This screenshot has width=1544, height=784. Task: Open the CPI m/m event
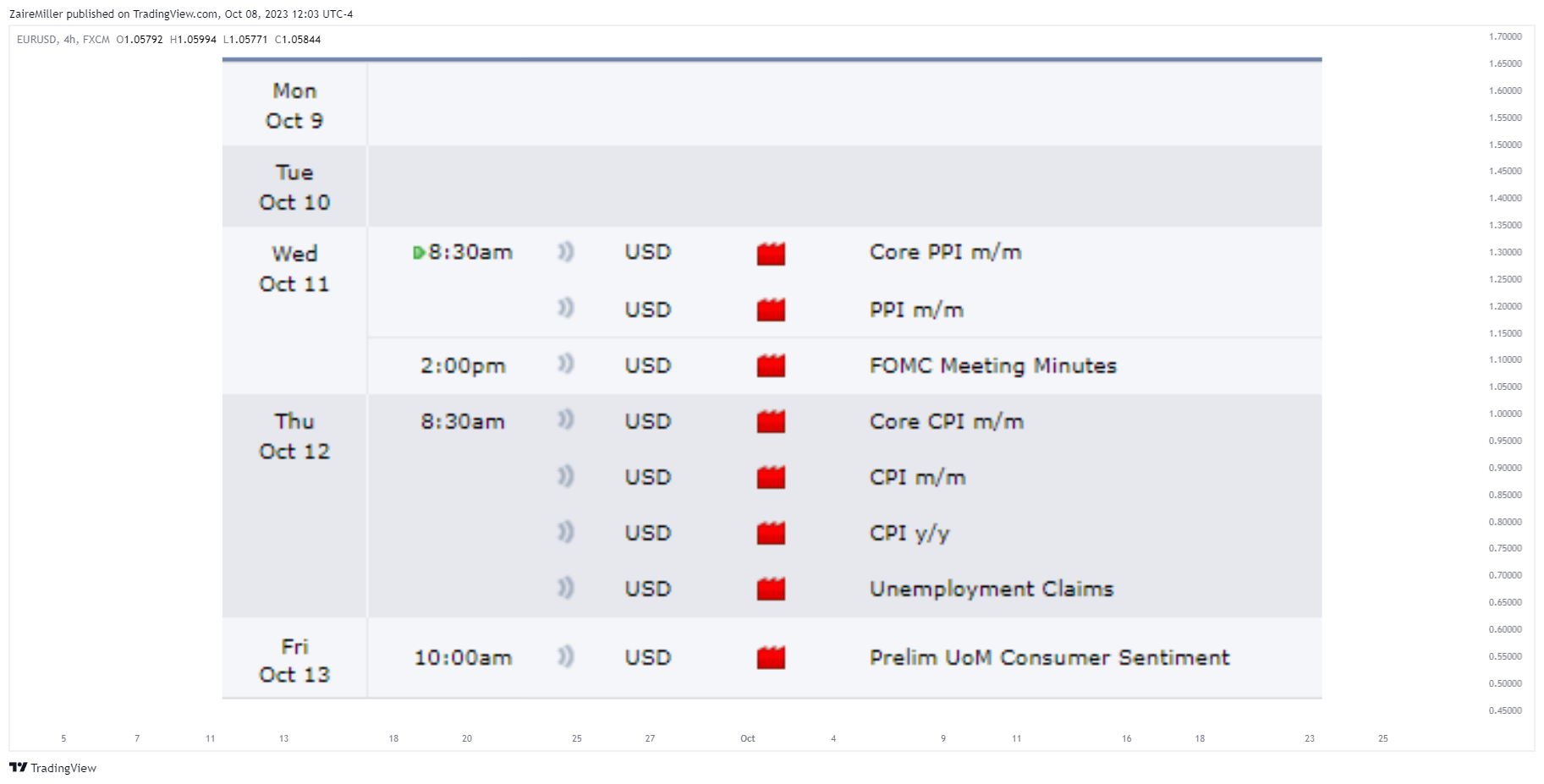918,477
